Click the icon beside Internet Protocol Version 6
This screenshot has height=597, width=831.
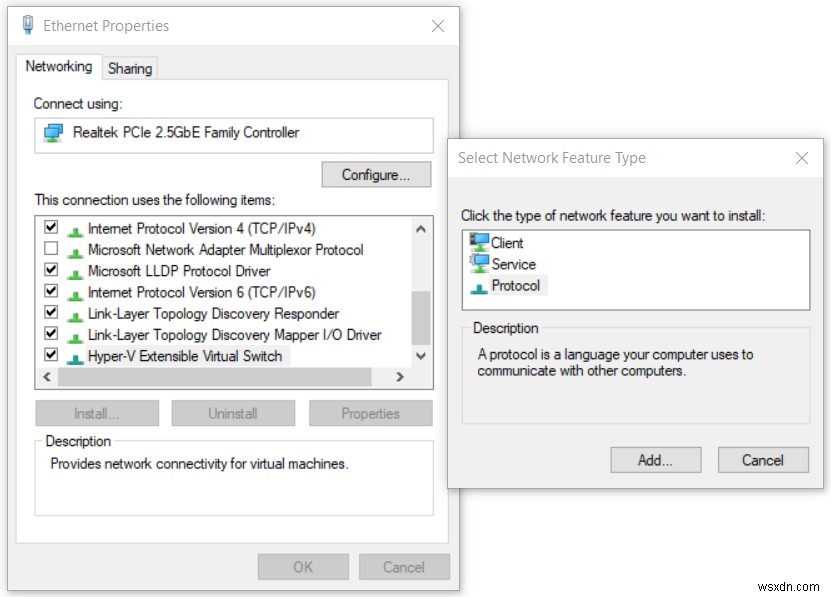(x=75, y=294)
